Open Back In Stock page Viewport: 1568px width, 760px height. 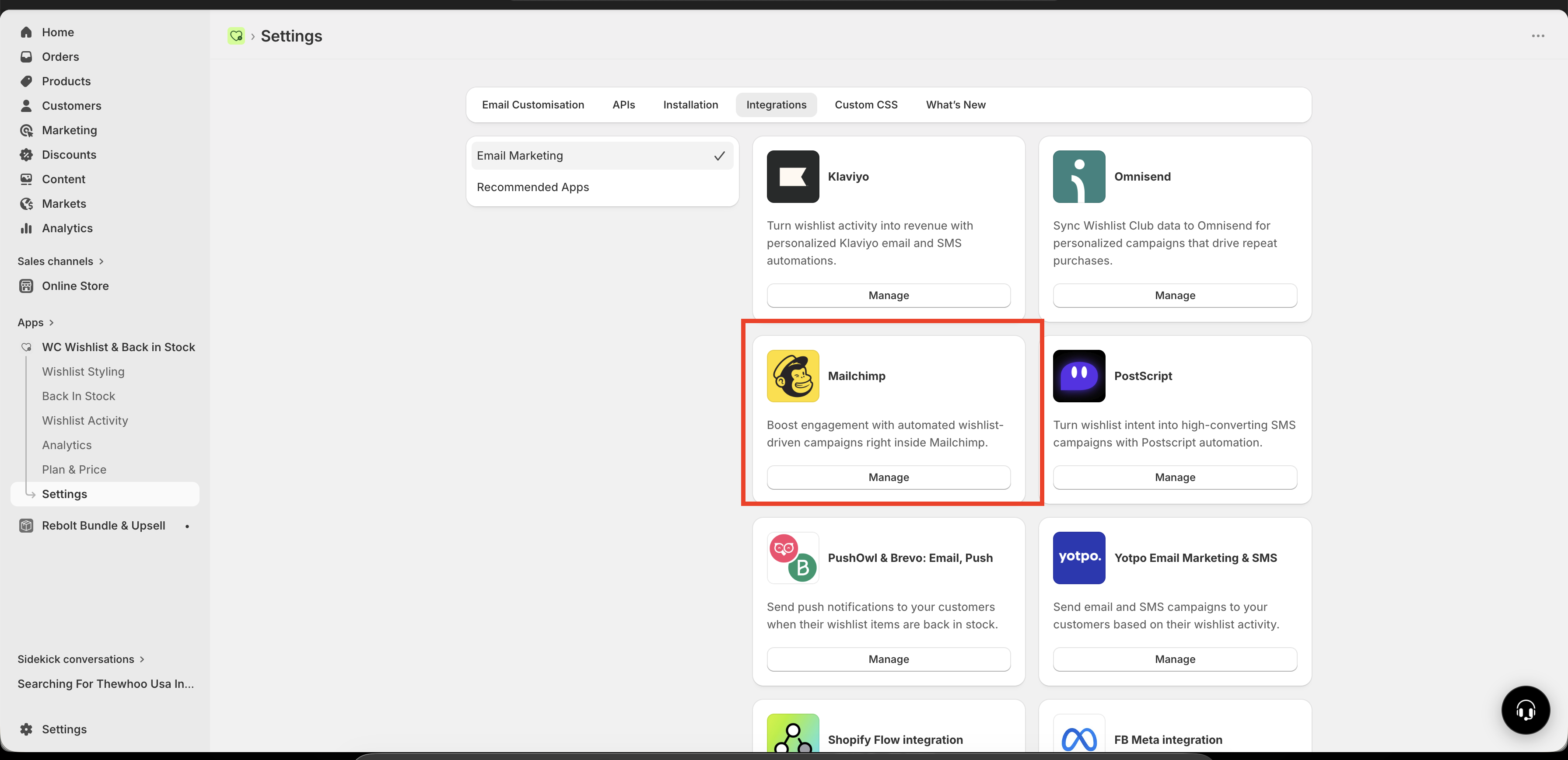[x=78, y=396]
